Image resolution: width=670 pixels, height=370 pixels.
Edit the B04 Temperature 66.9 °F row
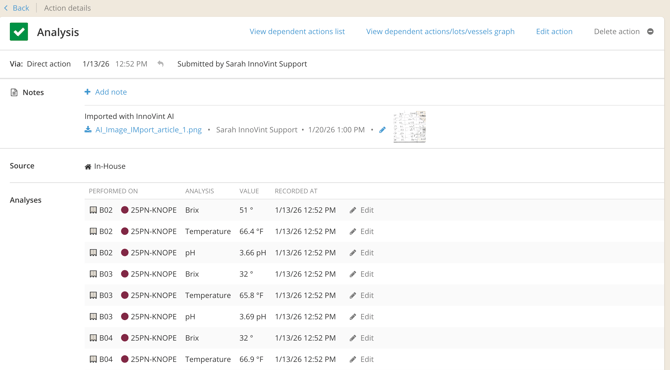point(361,359)
